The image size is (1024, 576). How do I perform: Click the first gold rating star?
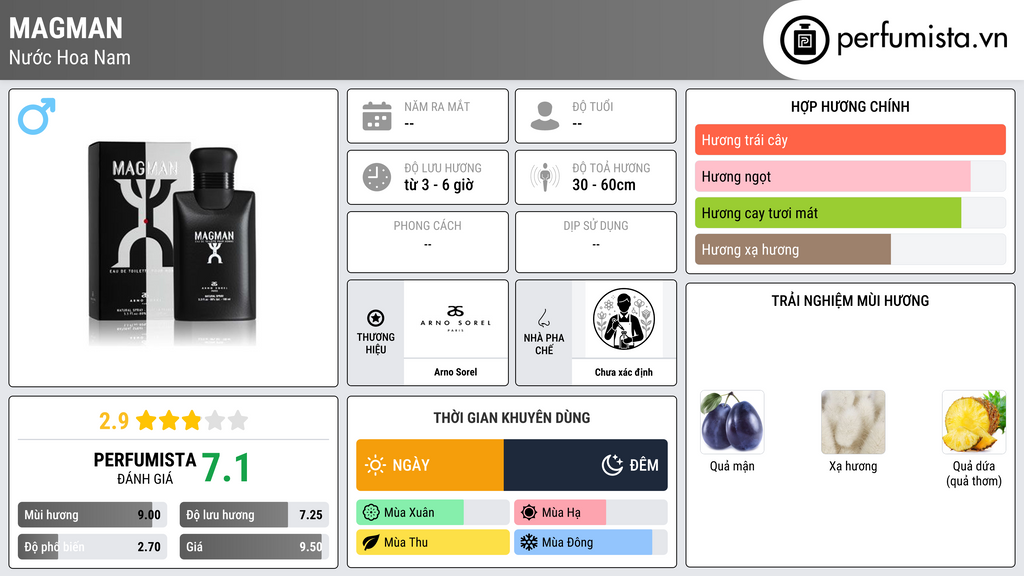pos(146,421)
